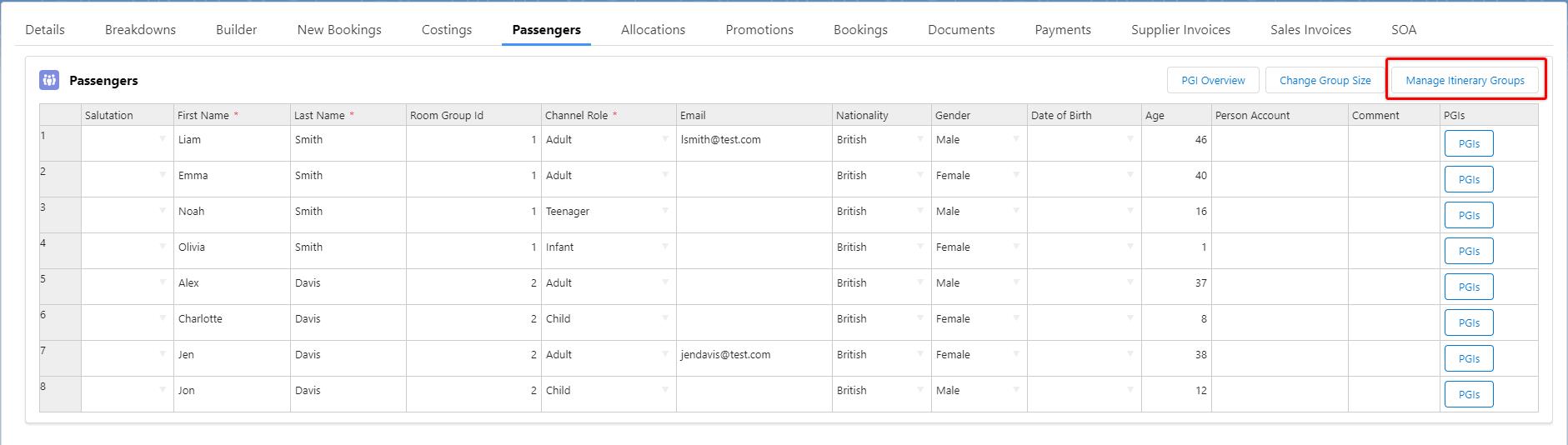1568x445 pixels.
Task: Open the Sales Invoices tab
Action: [1310, 30]
